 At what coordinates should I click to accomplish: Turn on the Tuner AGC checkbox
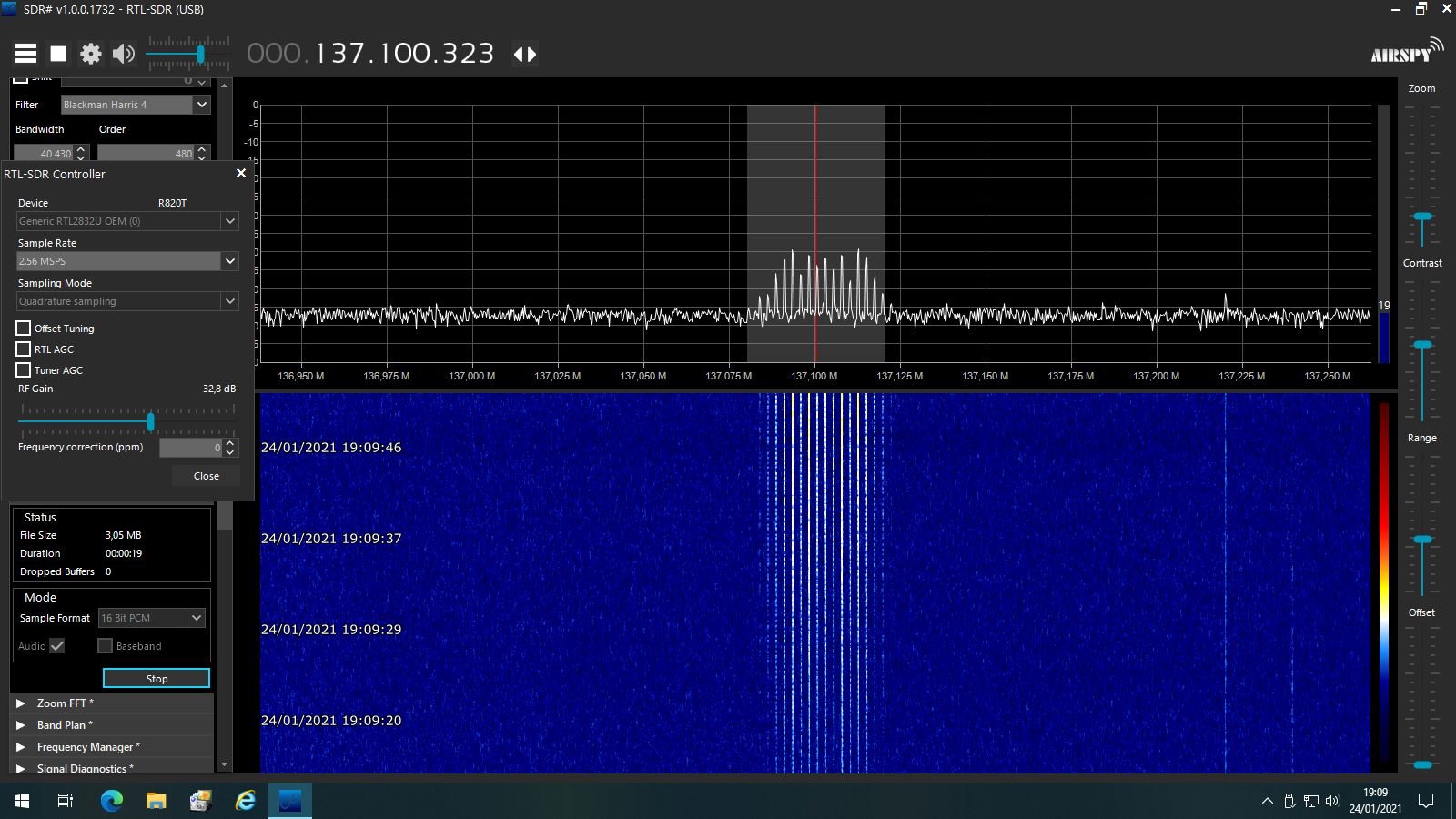[x=24, y=370]
